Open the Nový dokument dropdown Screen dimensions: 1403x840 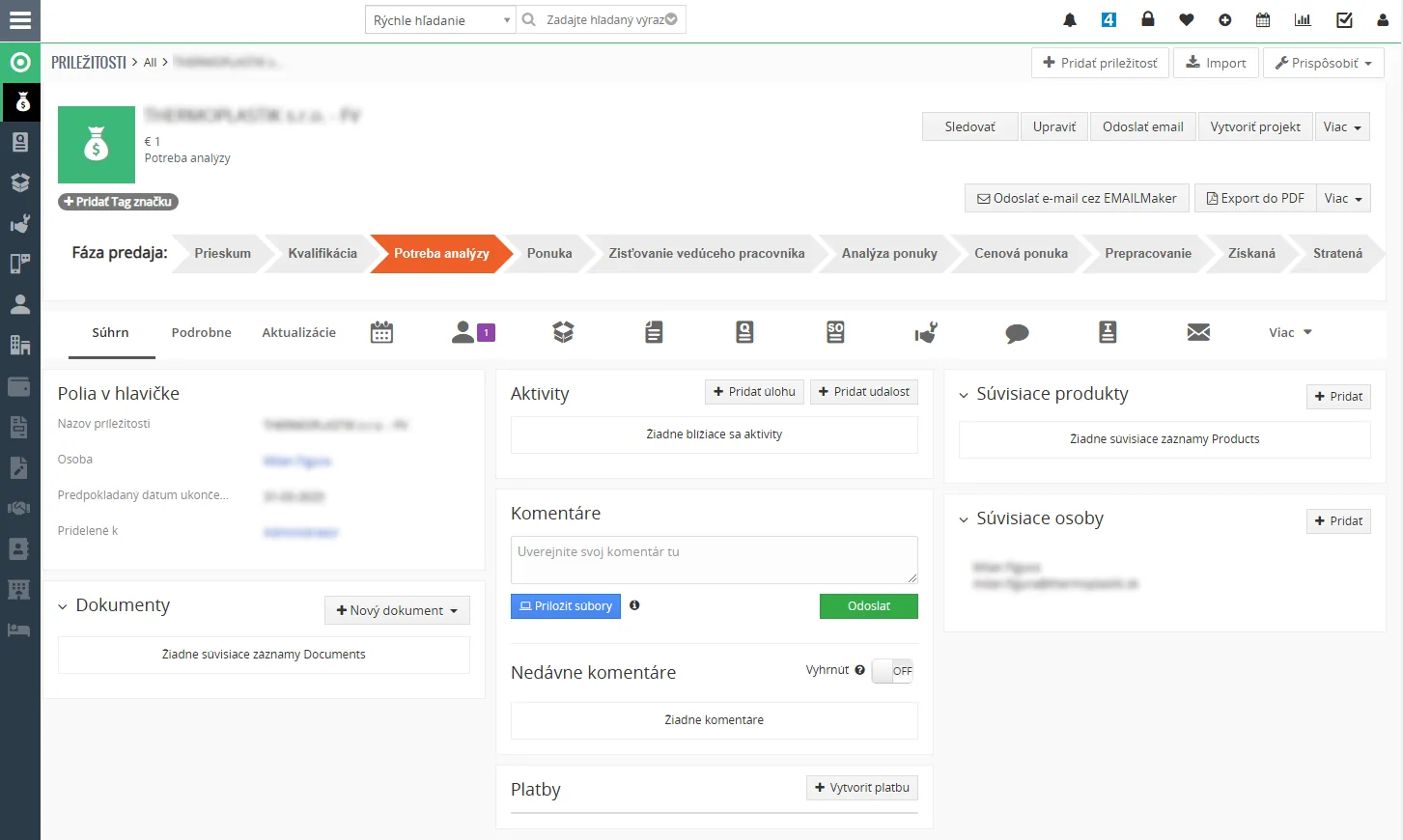(x=397, y=610)
